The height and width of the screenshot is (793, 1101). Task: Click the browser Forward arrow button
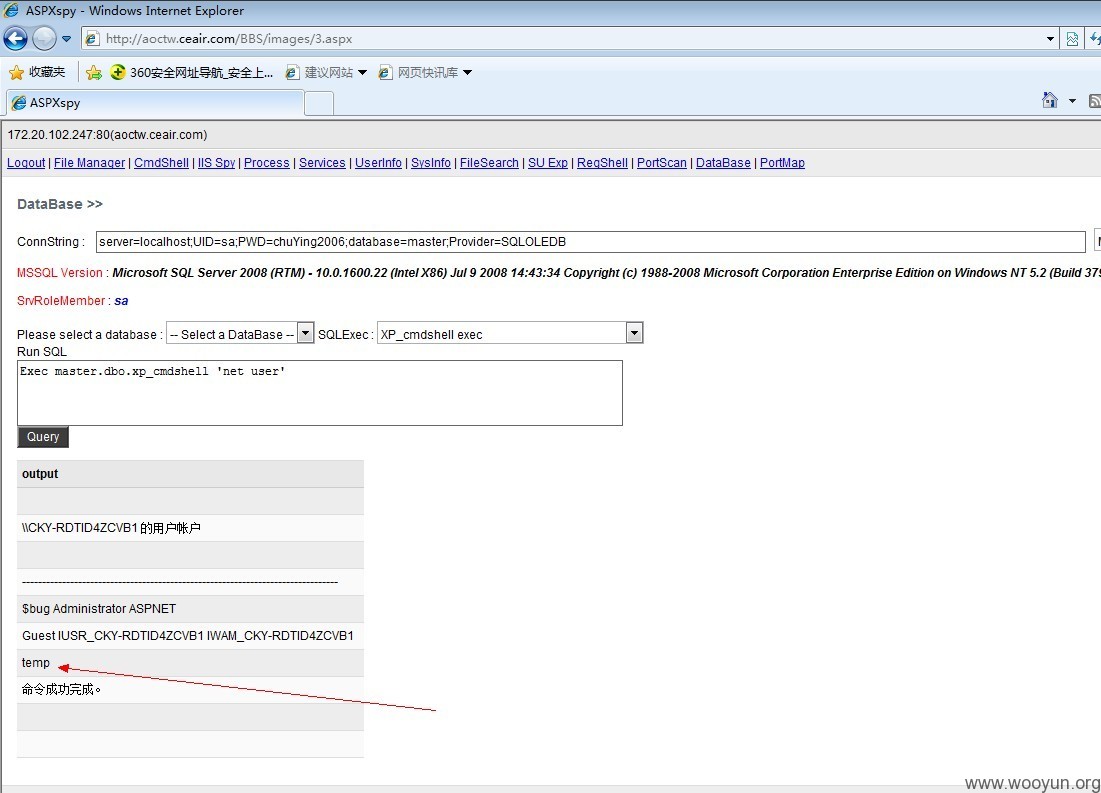tap(44, 39)
